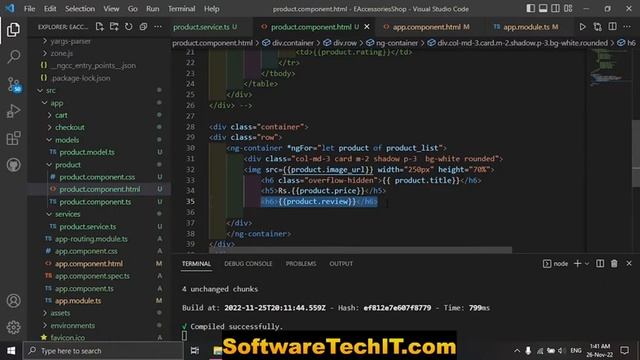Image resolution: width=640 pixels, height=360 pixels.
Task: Open Source Control view
Action: tap(13, 84)
